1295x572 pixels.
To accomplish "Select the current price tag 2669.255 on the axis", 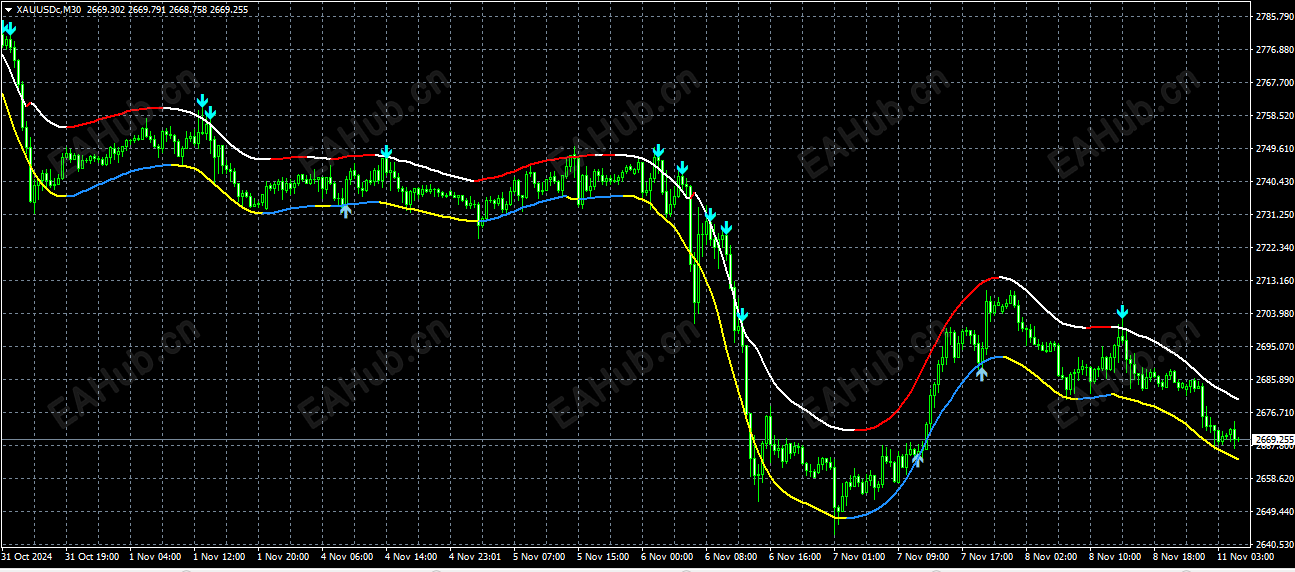I will pyautogui.click(x=1273, y=440).
